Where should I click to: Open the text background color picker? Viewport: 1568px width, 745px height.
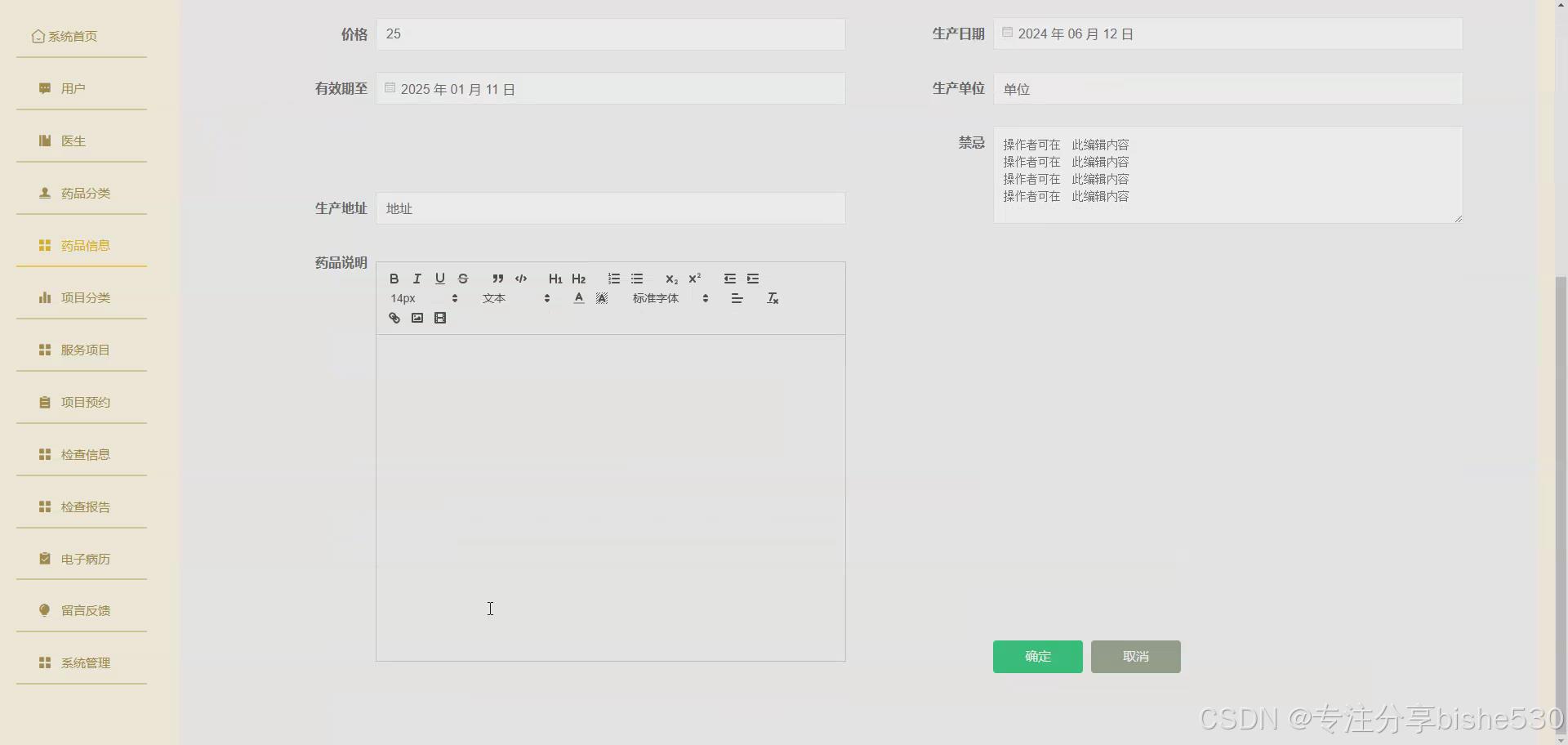pyautogui.click(x=602, y=298)
